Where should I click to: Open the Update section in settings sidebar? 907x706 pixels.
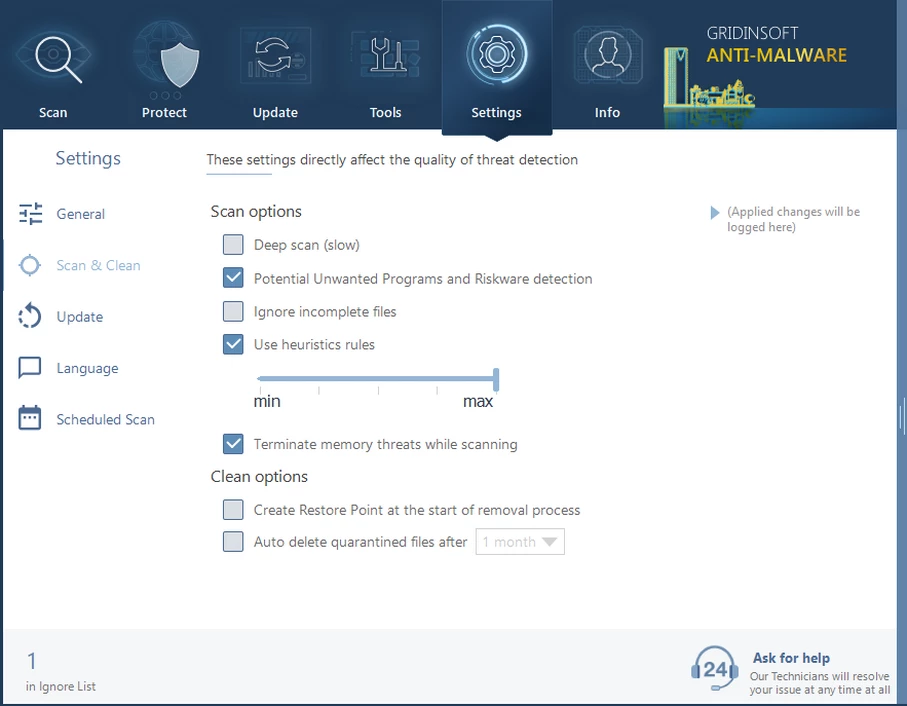80,317
